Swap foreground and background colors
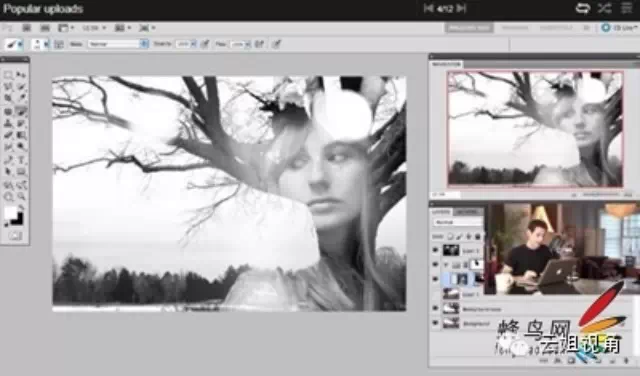Screen dimensions: 640x376 [21, 207]
